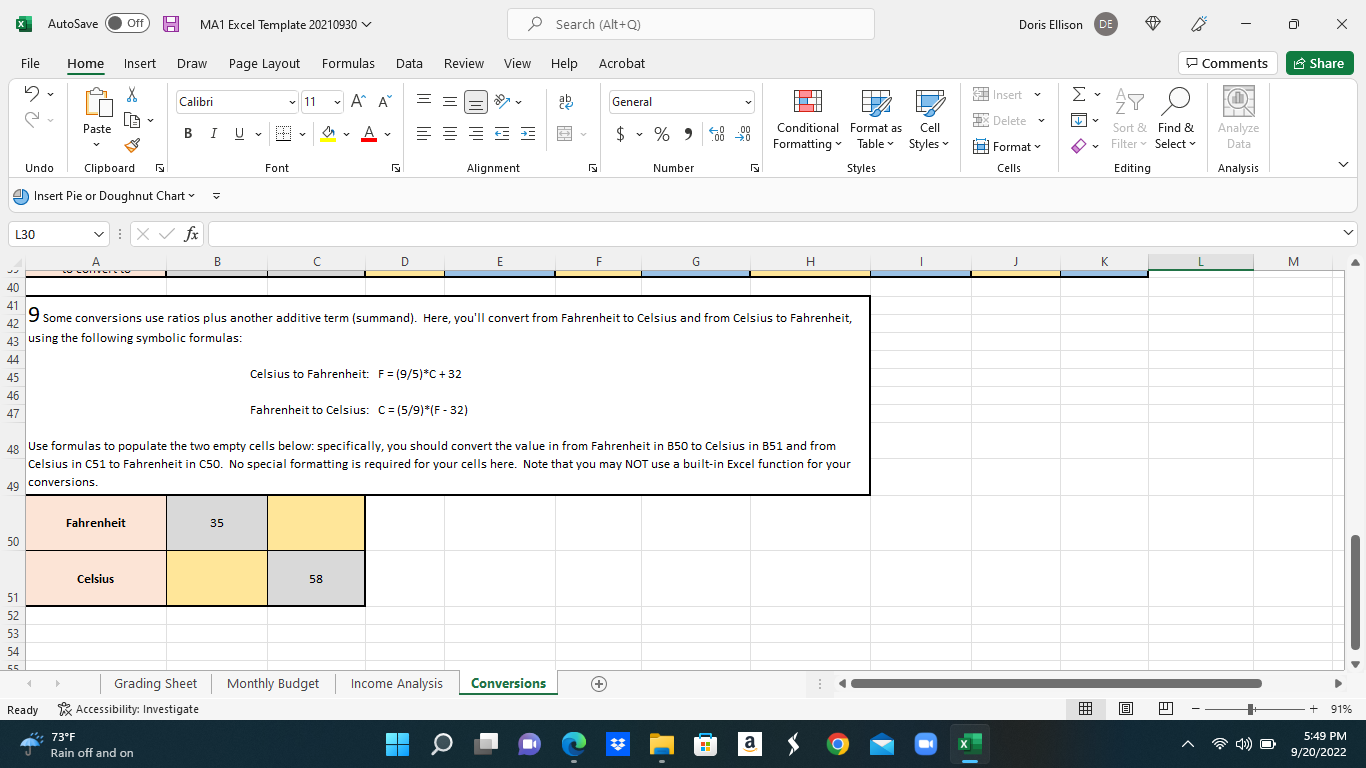Select the Format as Table icon
This screenshot has height=768, width=1366.
click(874, 119)
